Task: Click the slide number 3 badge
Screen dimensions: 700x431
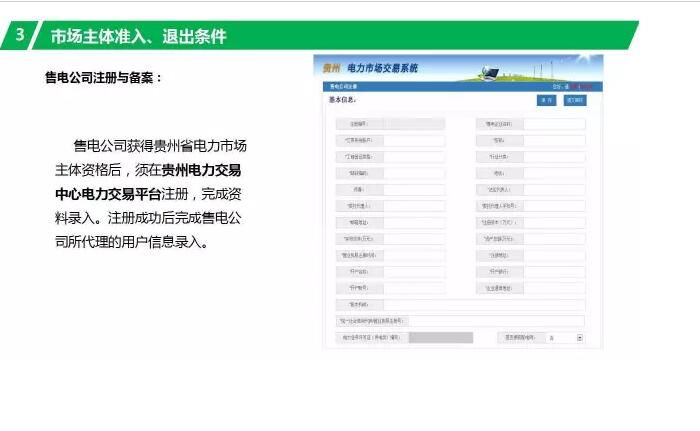Action: pos(20,36)
